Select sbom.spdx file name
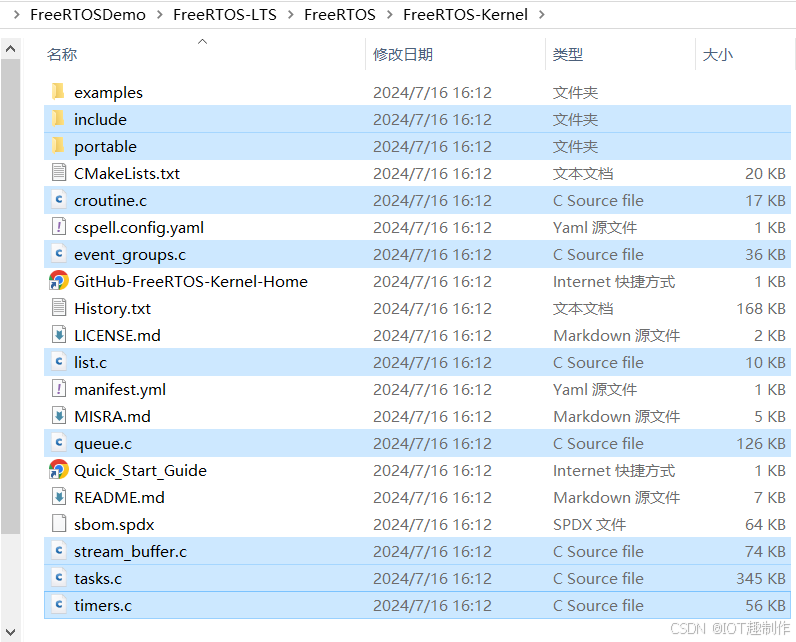Image resolution: width=796 pixels, height=642 pixels. click(x=114, y=524)
